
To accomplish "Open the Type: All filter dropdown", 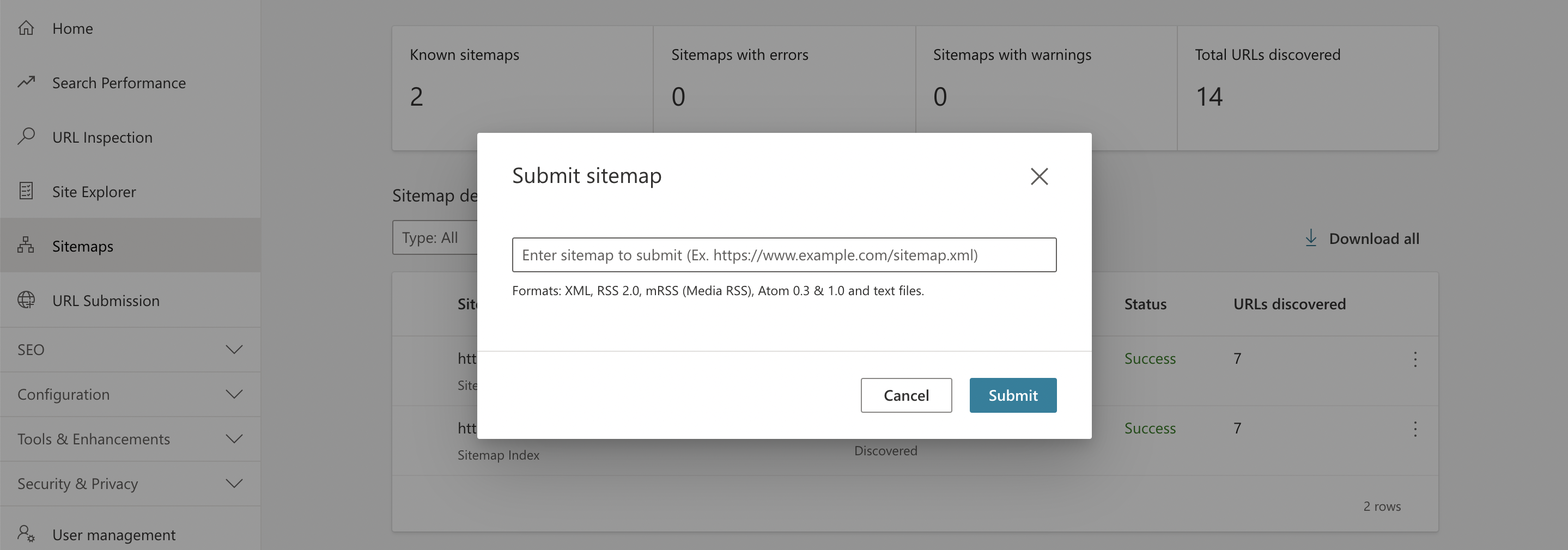I will (x=435, y=238).
